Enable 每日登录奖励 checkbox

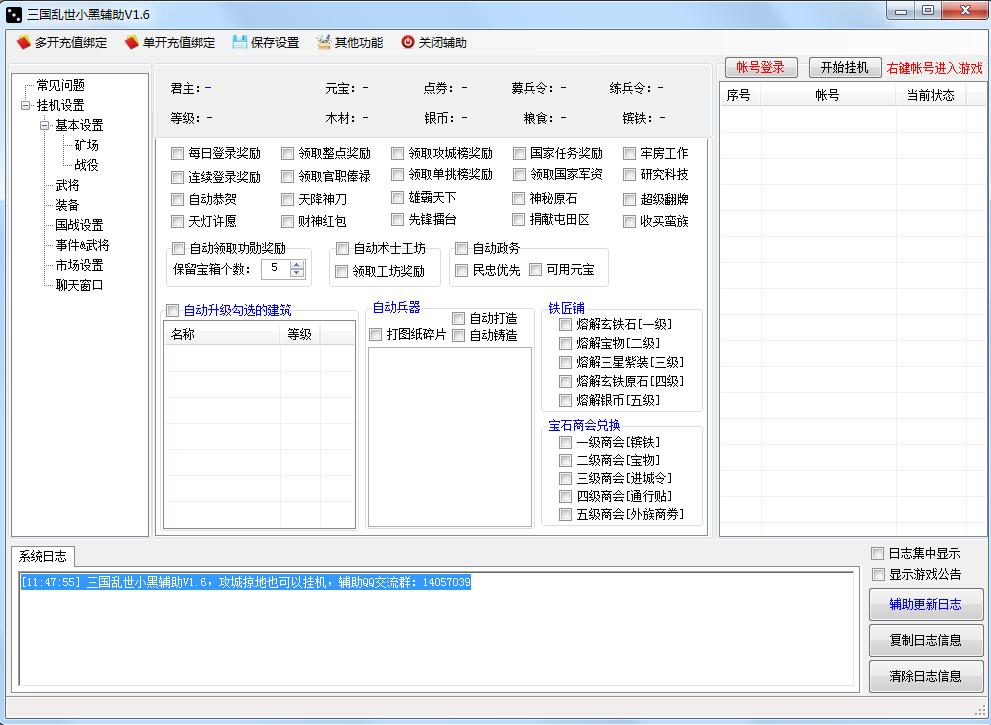tap(178, 154)
